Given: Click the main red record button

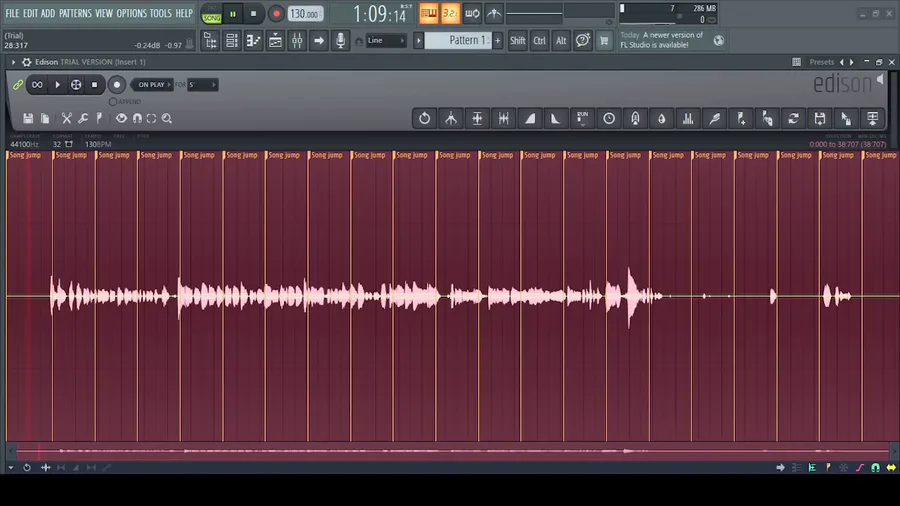Looking at the screenshot, I should point(276,14).
